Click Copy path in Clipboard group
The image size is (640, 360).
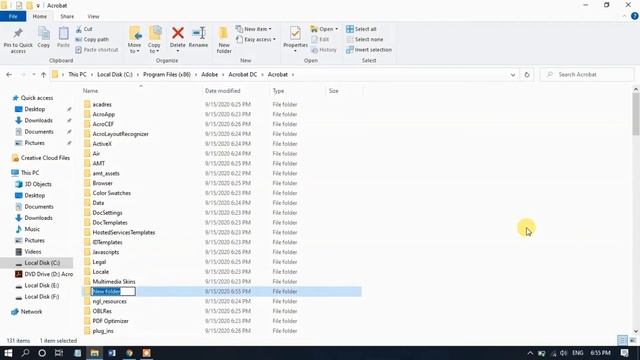coord(92,40)
